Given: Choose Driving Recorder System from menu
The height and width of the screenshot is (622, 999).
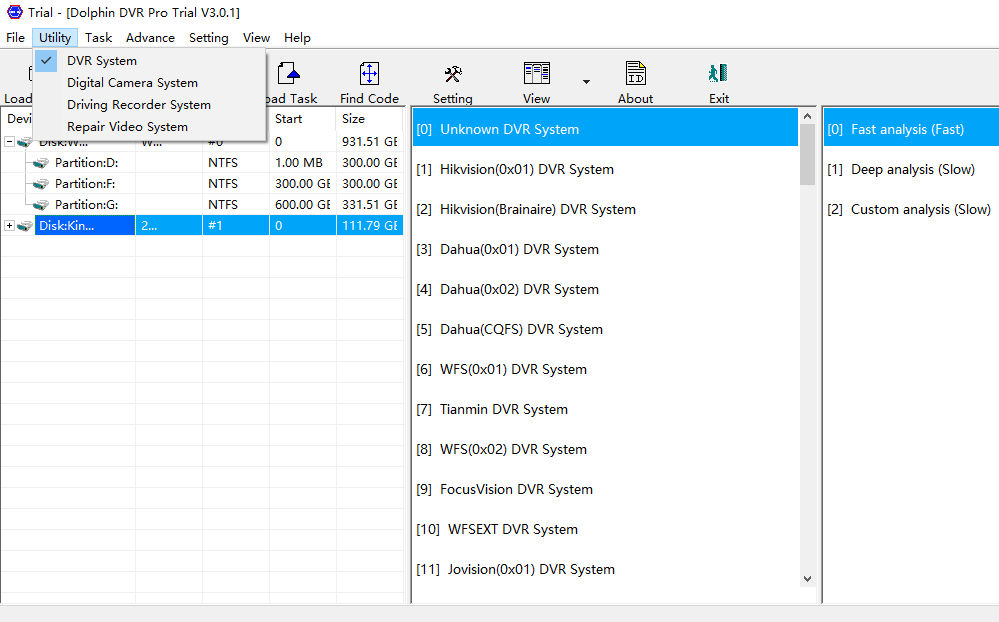Looking at the screenshot, I should tap(149, 105).
